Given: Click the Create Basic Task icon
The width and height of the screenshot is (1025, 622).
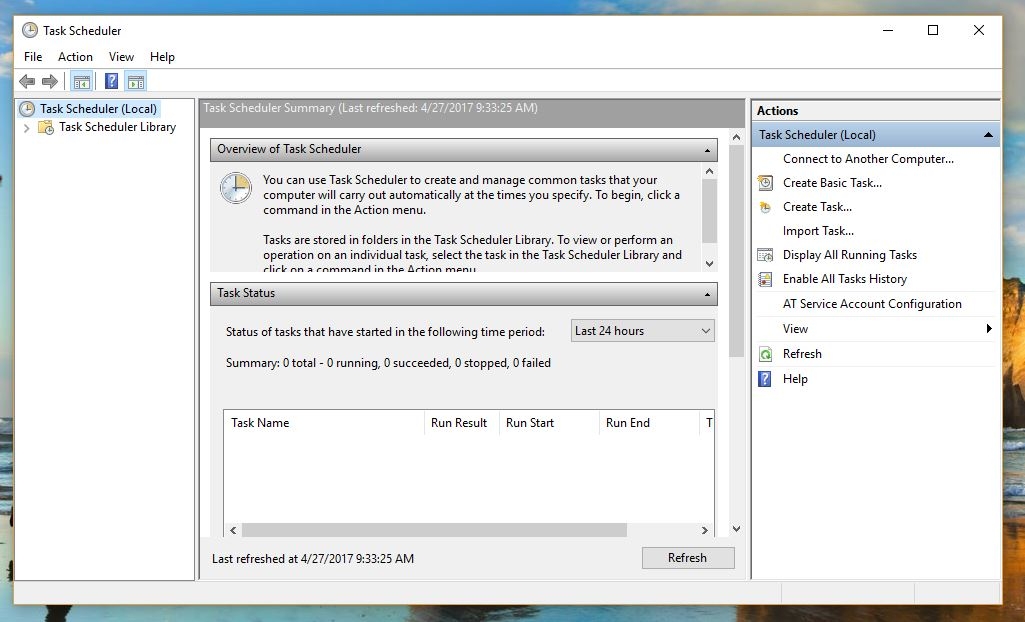Looking at the screenshot, I should click(765, 183).
